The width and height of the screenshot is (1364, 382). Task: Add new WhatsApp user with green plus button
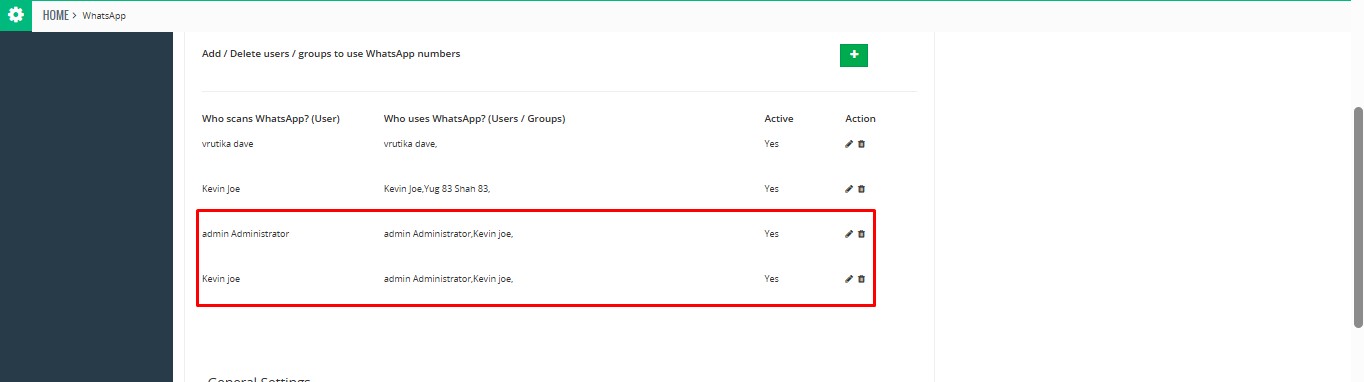tap(854, 55)
